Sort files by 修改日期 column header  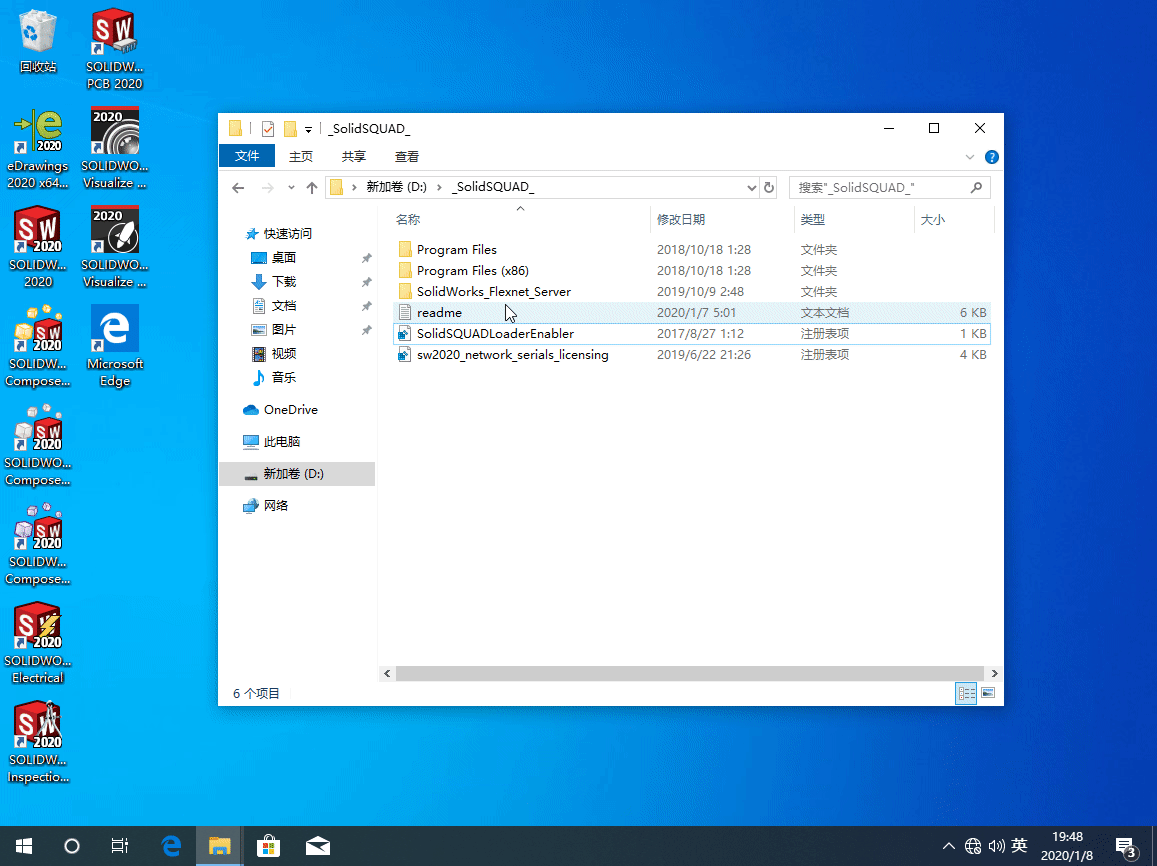click(x=722, y=219)
